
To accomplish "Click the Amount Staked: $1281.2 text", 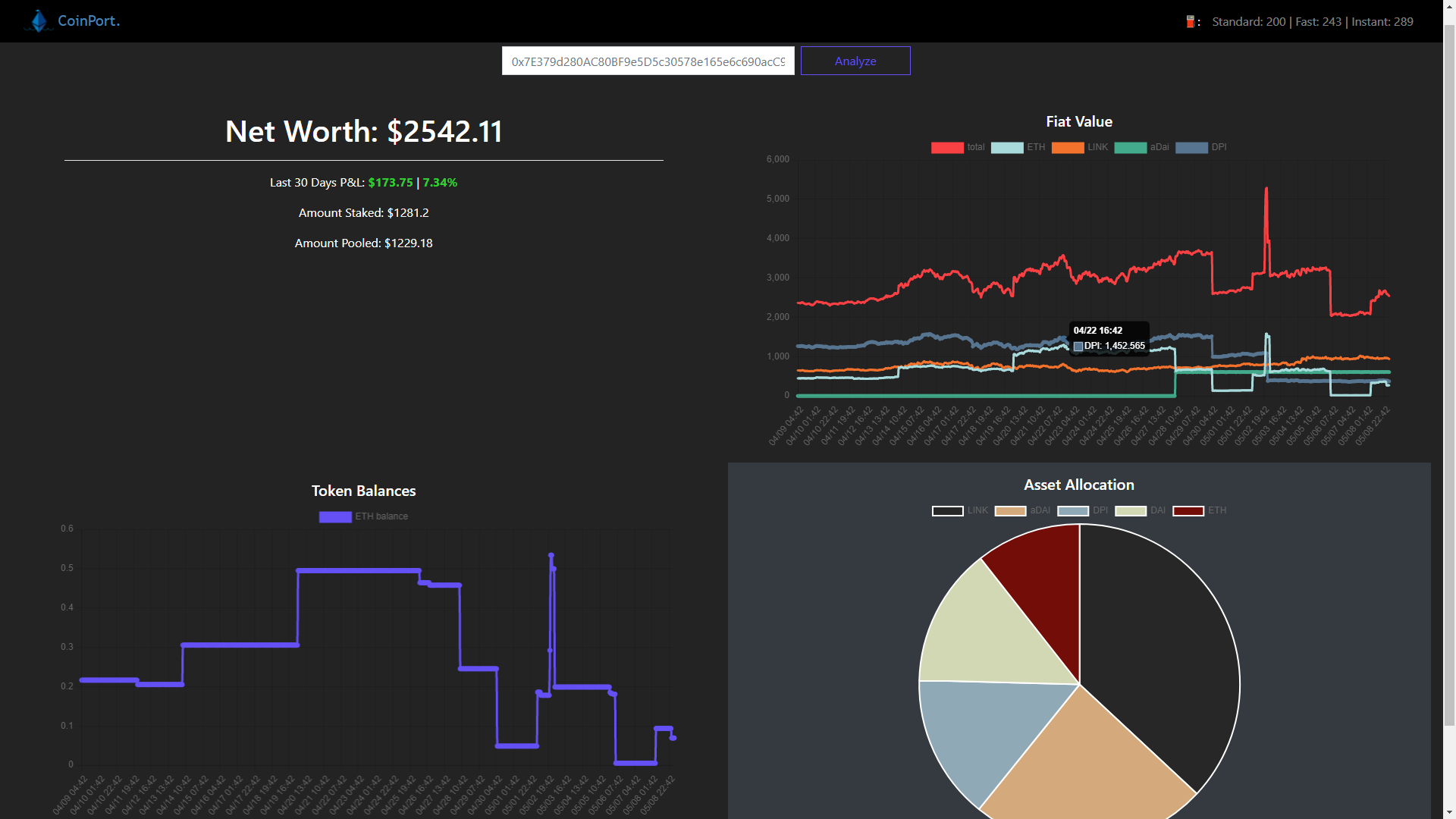I will 364,213.
